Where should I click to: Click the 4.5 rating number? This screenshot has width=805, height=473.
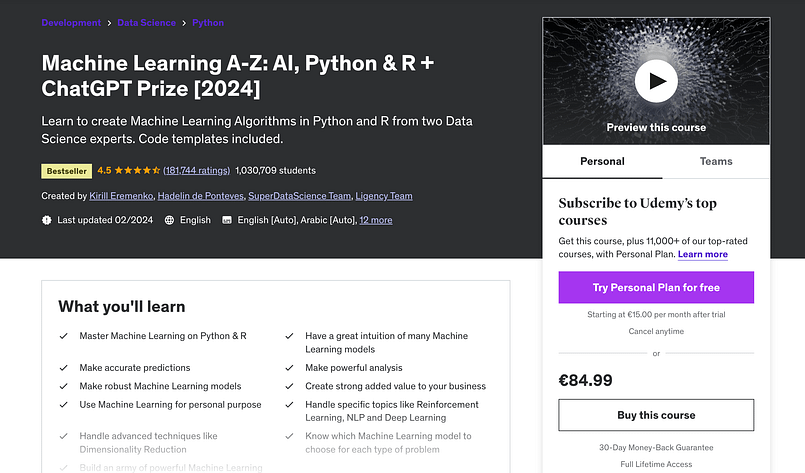pyautogui.click(x=104, y=171)
